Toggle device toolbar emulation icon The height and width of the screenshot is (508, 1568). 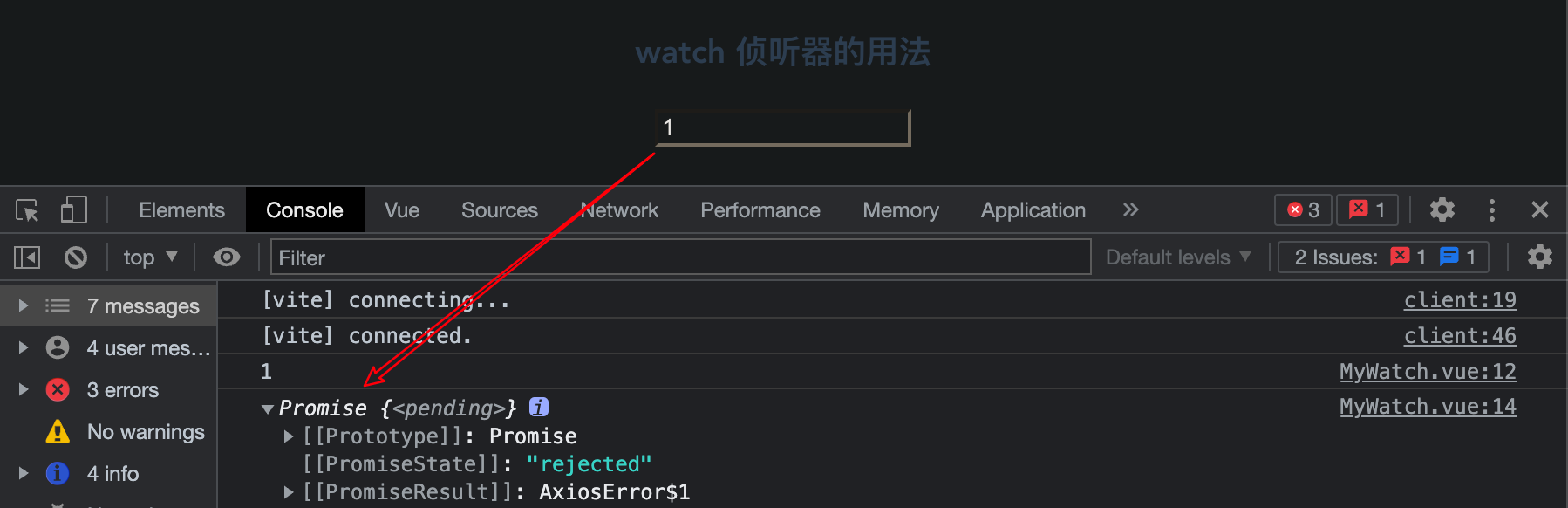pyautogui.click(x=74, y=210)
